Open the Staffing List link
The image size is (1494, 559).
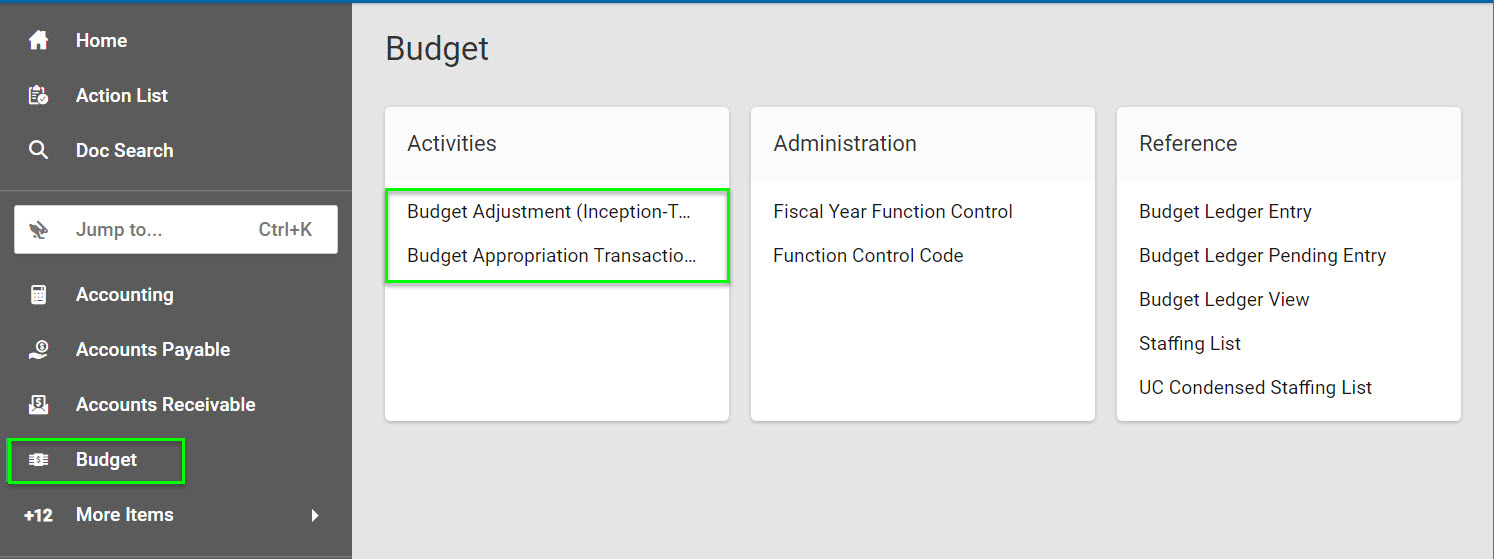click(x=1190, y=344)
